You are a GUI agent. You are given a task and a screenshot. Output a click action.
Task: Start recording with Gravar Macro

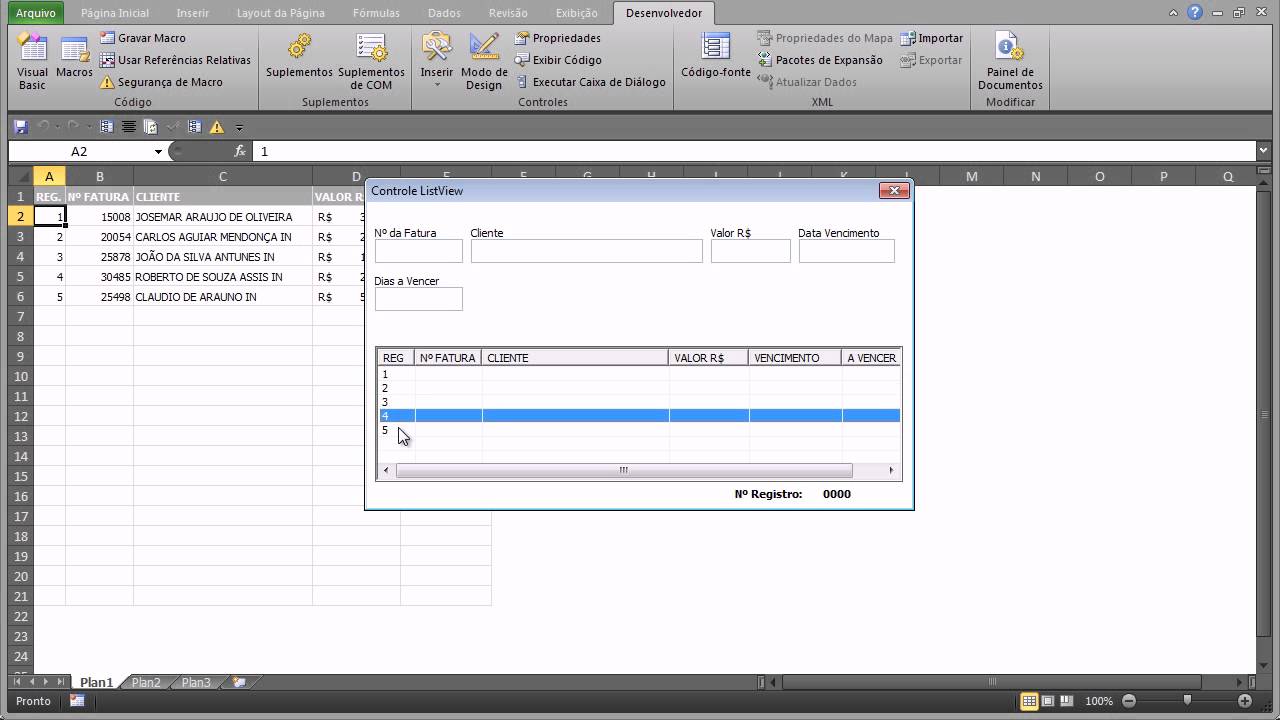tap(143, 38)
